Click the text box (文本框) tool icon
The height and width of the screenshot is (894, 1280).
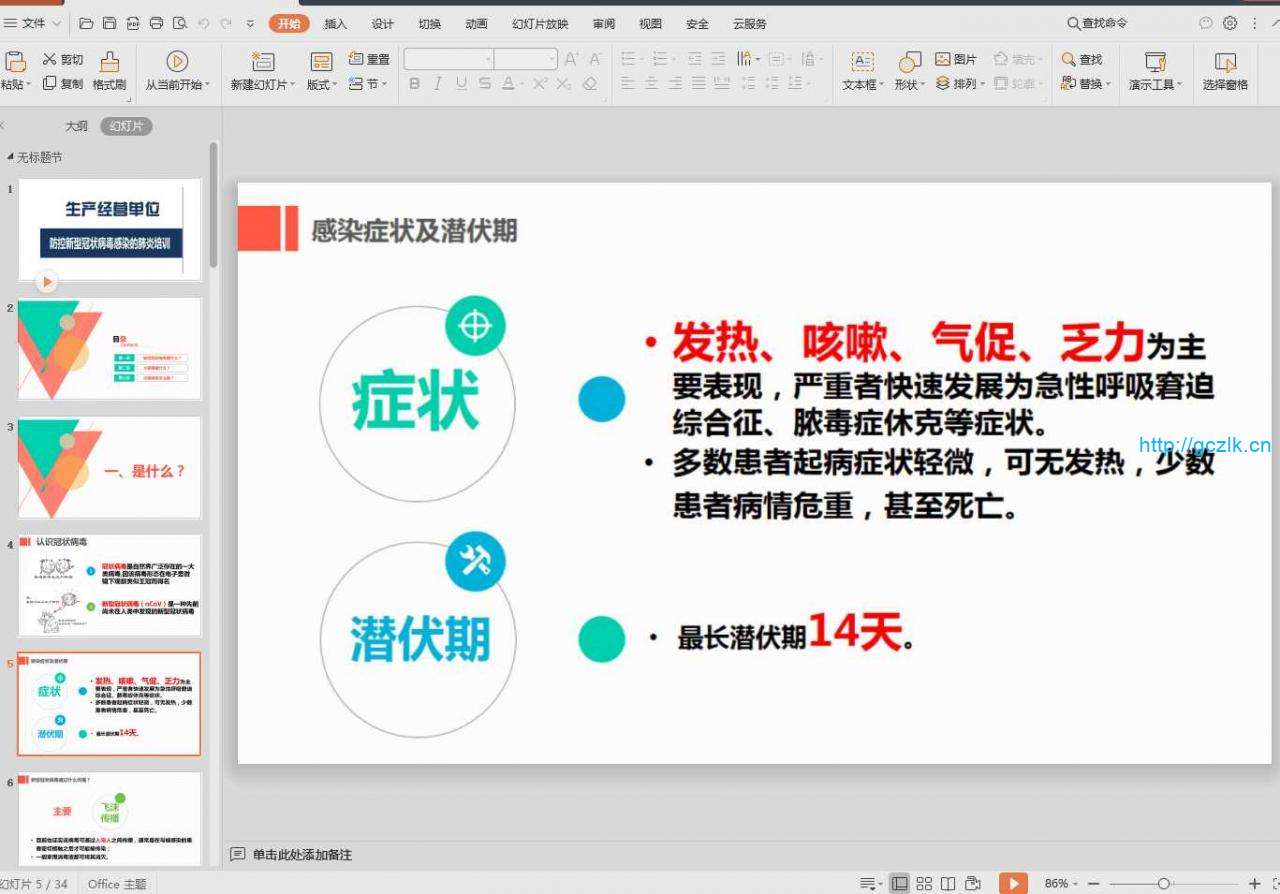(x=861, y=62)
